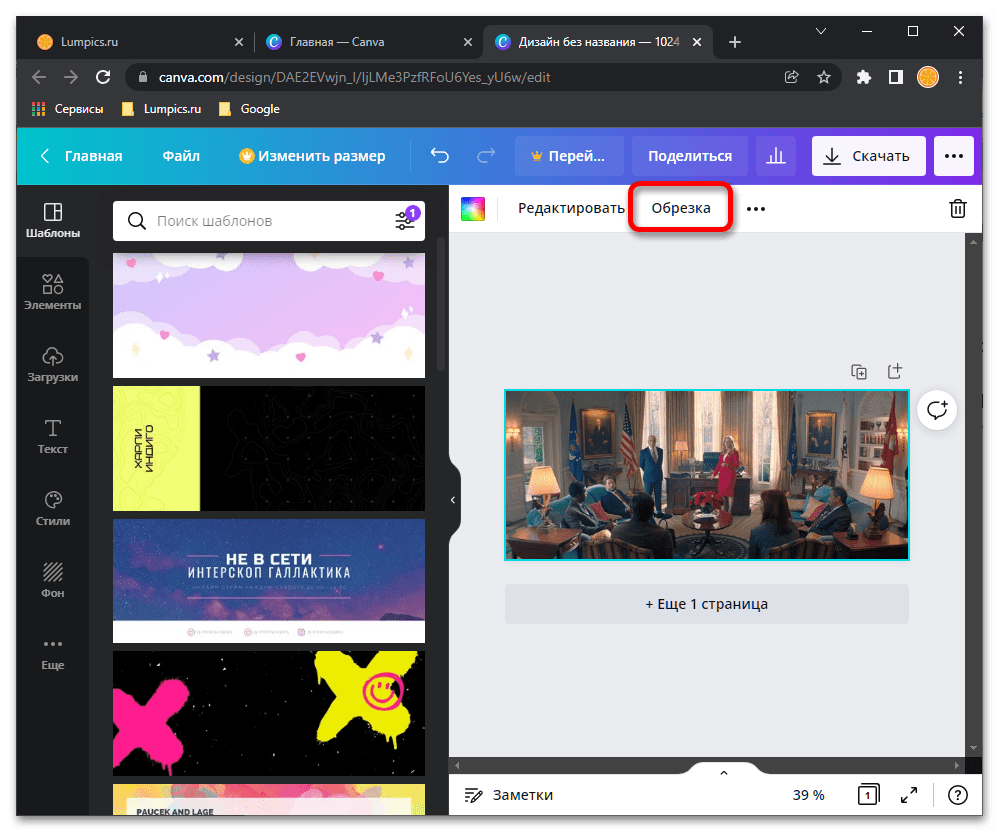Image resolution: width=999 pixels, height=832 pixels.
Task: Open the Загрузки uploads panel
Action: click(x=53, y=364)
